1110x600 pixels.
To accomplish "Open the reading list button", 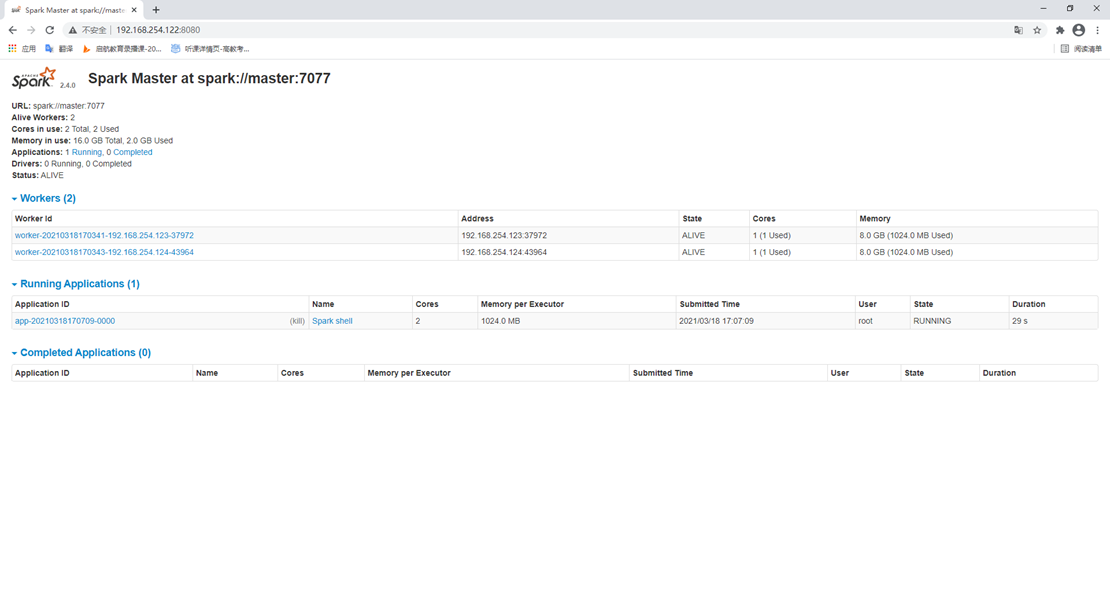I will (x=1081, y=49).
